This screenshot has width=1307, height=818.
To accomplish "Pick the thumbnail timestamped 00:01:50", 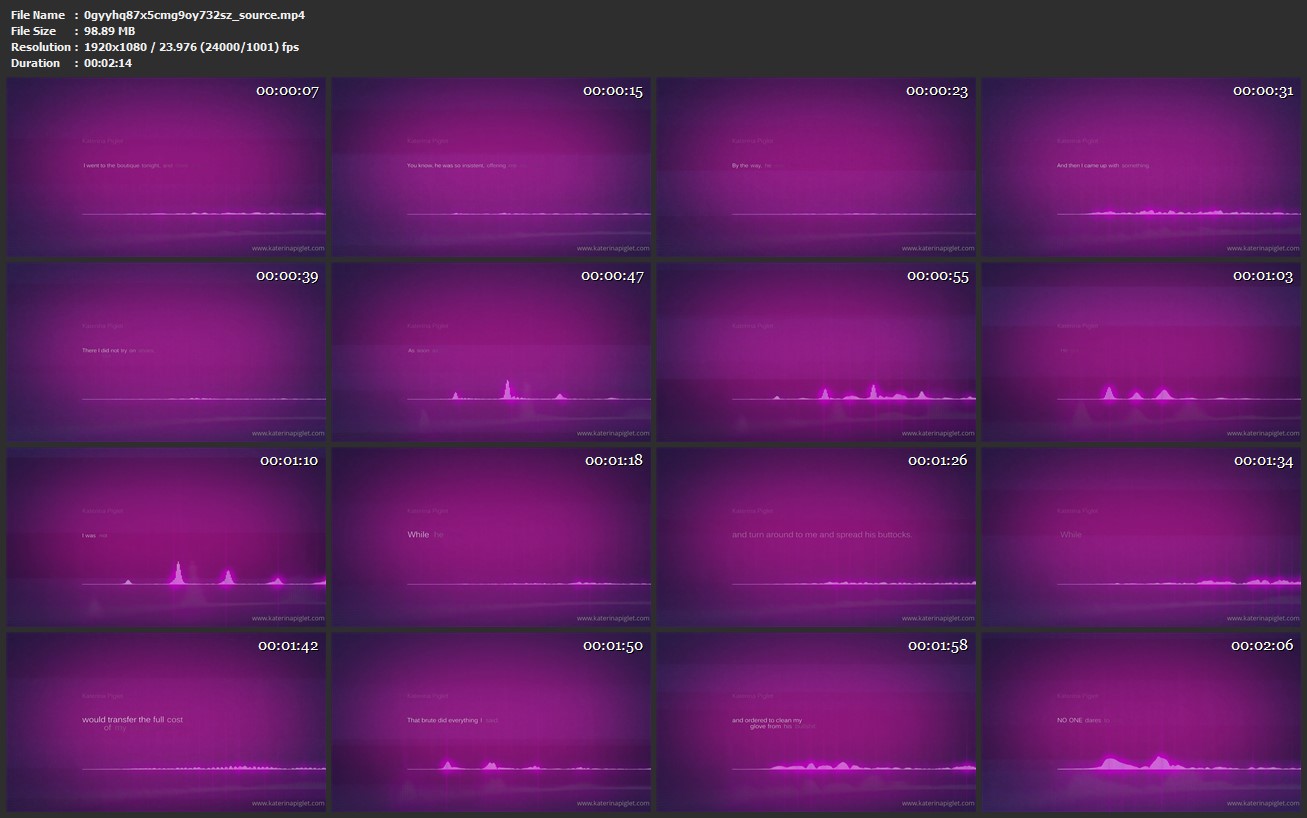I will pyautogui.click(x=491, y=722).
